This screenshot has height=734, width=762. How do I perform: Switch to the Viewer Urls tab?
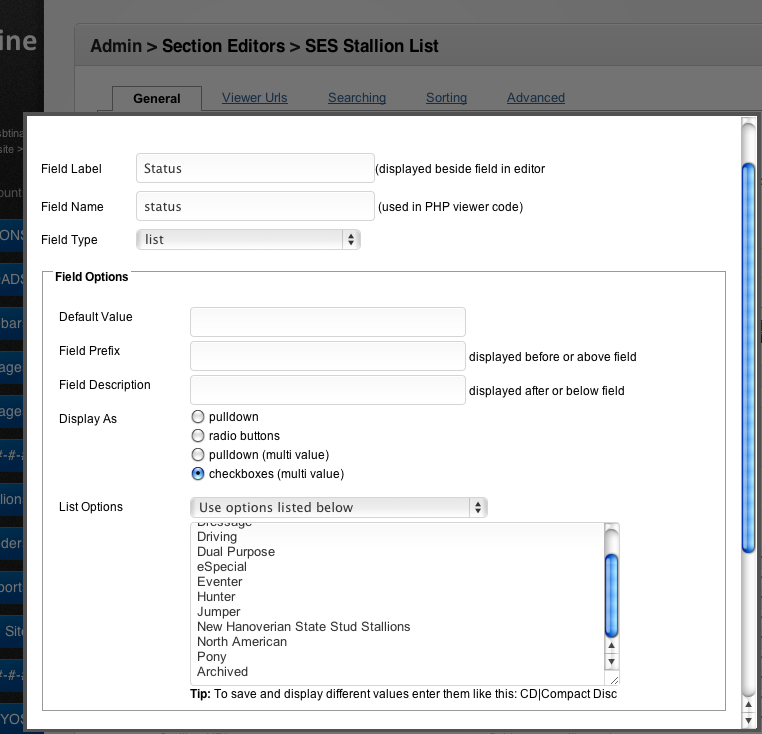(x=254, y=98)
